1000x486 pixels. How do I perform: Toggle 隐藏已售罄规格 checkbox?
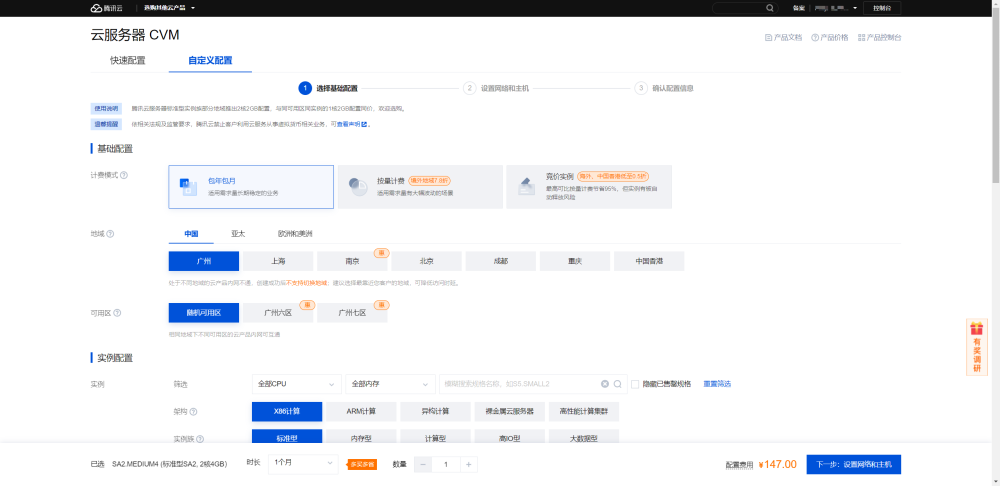click(635, 384)
